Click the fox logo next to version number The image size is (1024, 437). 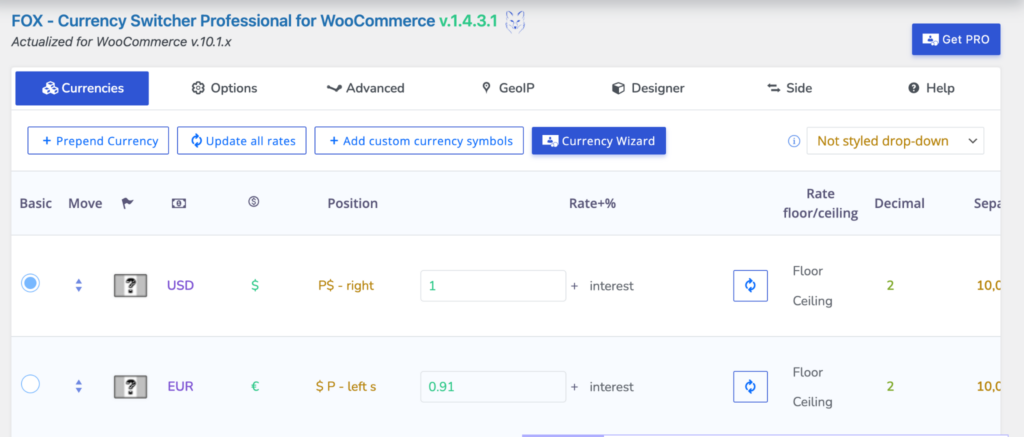pyautogui.click(x=514, y=20)
